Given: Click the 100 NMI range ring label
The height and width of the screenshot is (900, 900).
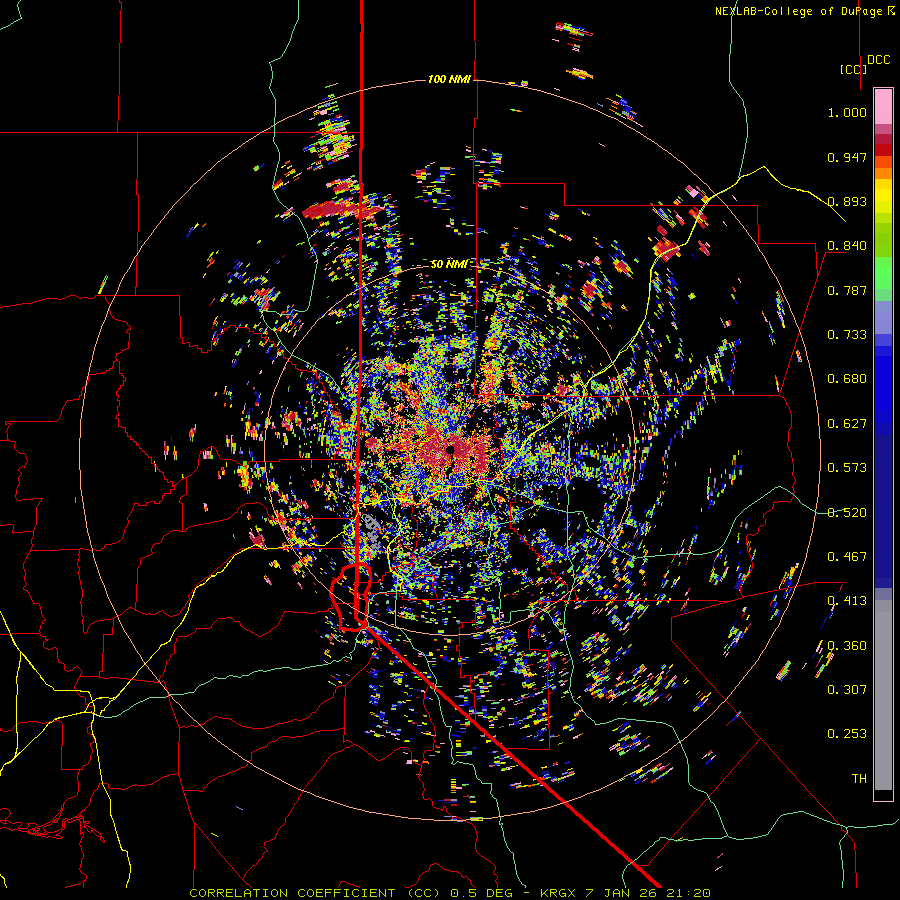Looking at the screenshot, I should pos(449,79).
